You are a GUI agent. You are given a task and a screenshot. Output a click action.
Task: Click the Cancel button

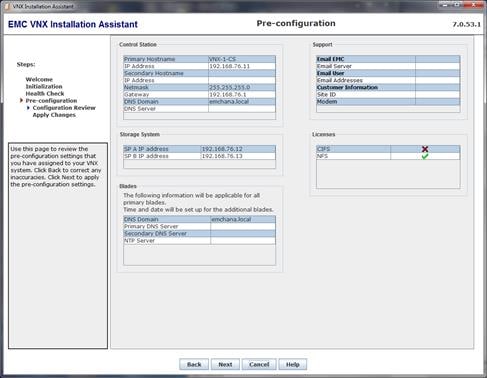259,364
